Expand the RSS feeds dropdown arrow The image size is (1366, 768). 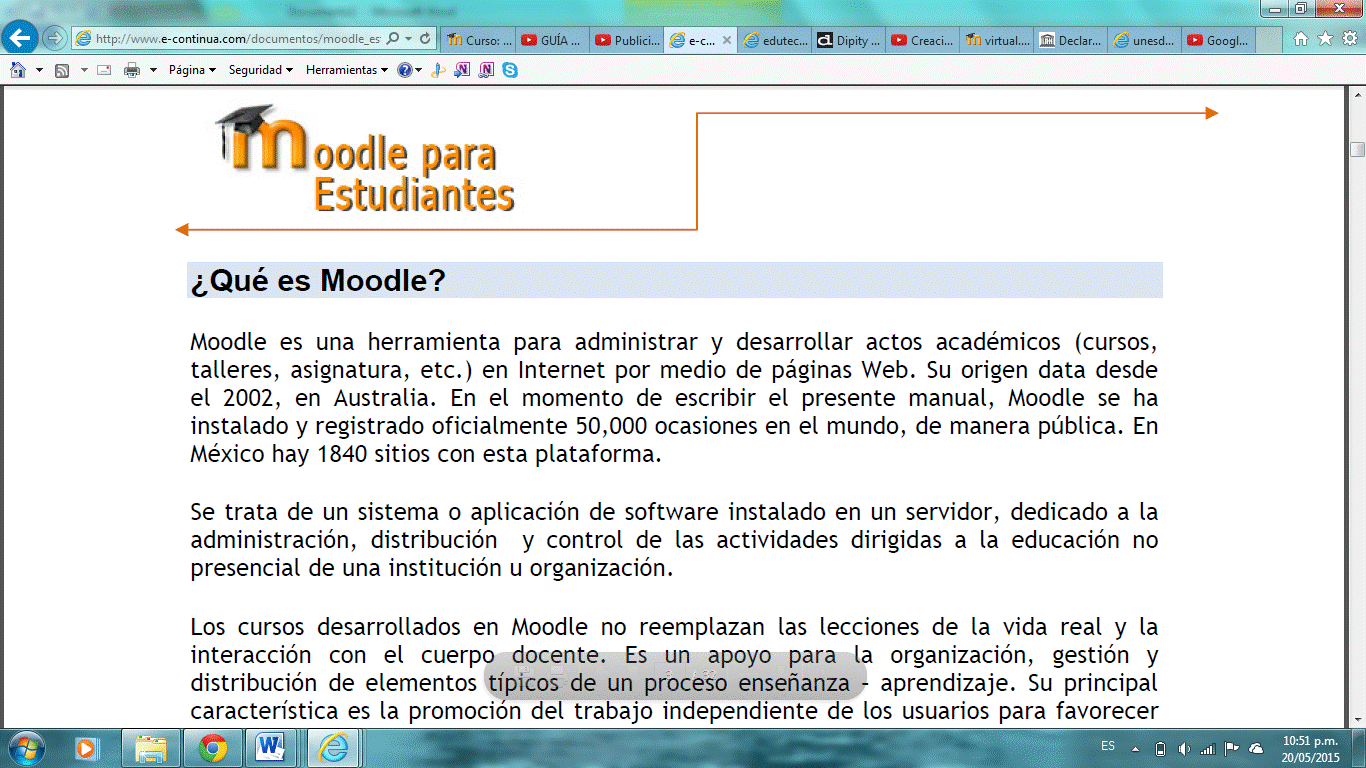click(x=84, y=70)
